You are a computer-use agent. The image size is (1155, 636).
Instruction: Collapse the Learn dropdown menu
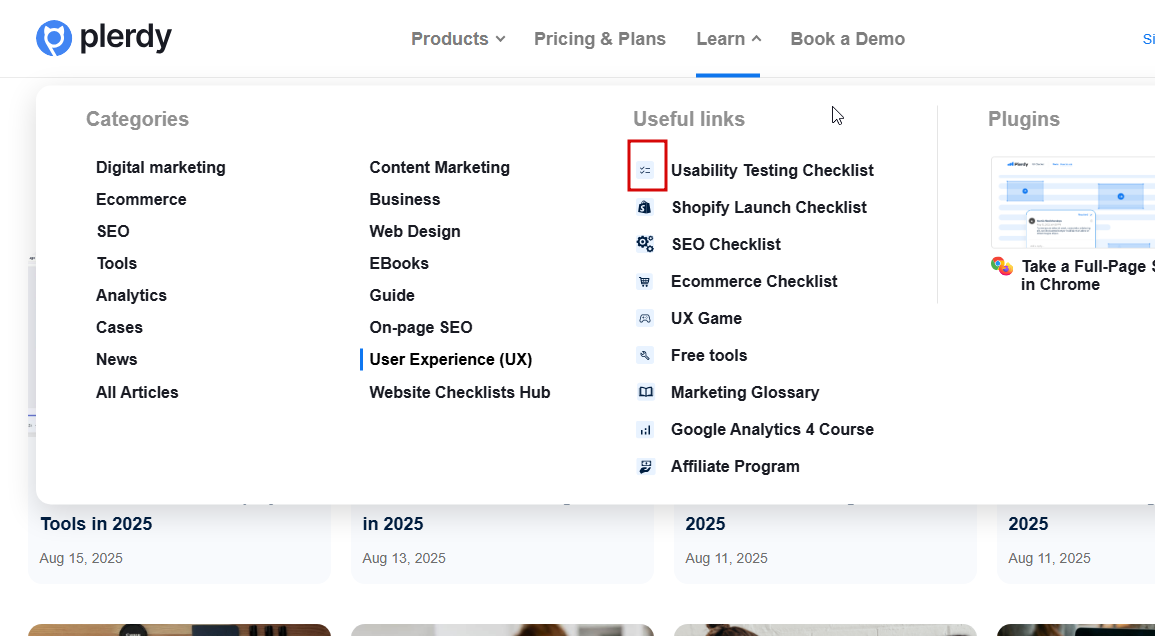pyautogui.click(x=729, y=38)
